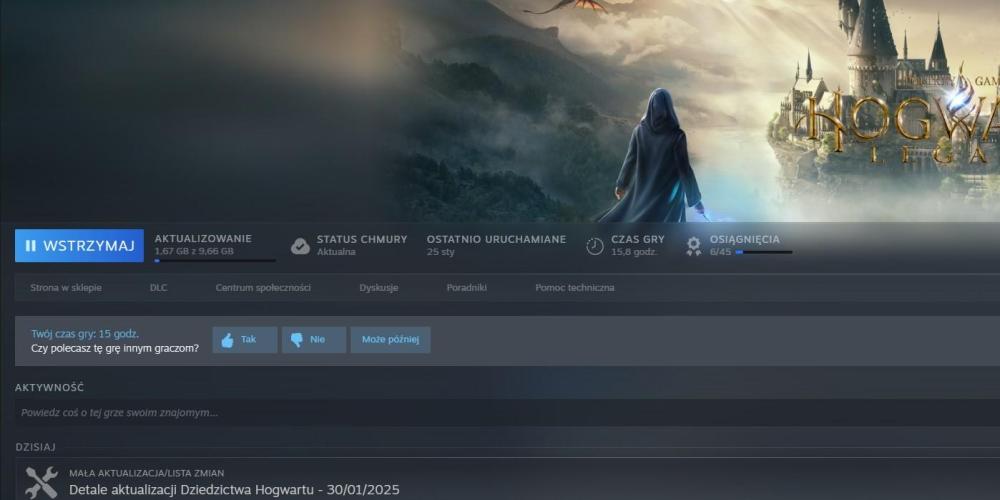Image resolution: width=1000 pixels, height=500 pixels.
Task: Open the Dyskusje tab
Action: coord(379,288)
